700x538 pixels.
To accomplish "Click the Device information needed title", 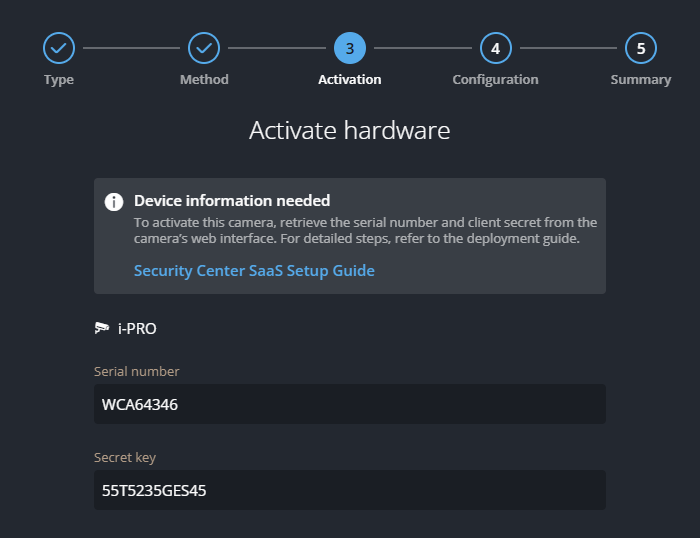I will pos(232,201).
